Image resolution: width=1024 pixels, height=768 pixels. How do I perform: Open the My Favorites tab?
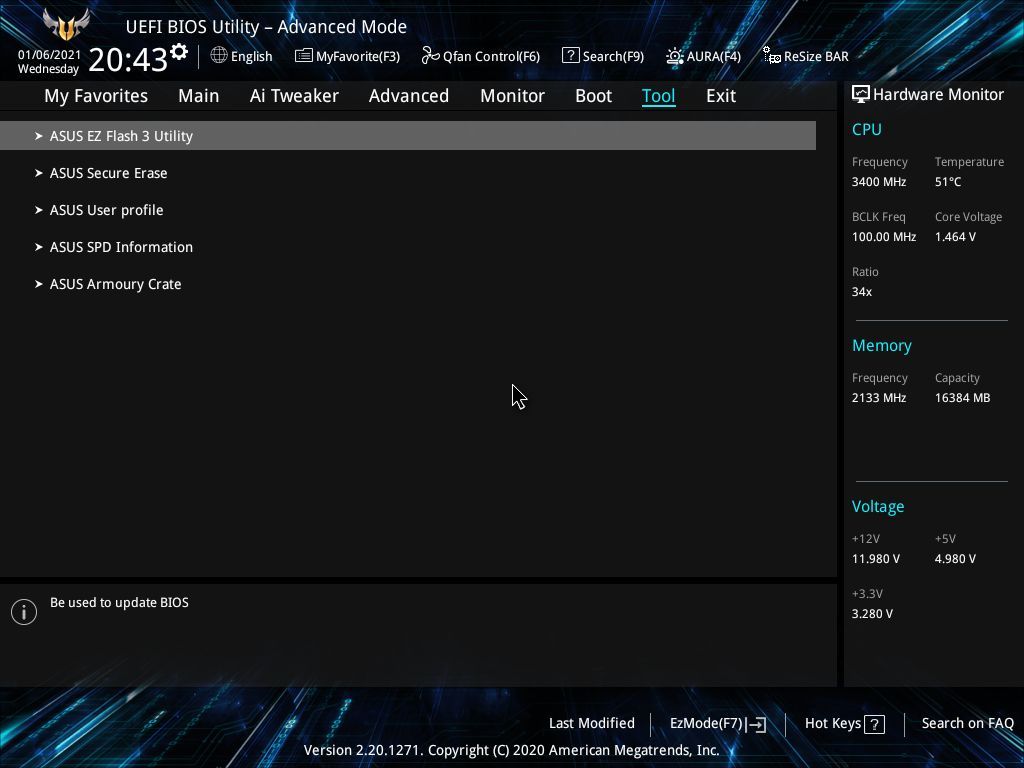pos(96,96)
